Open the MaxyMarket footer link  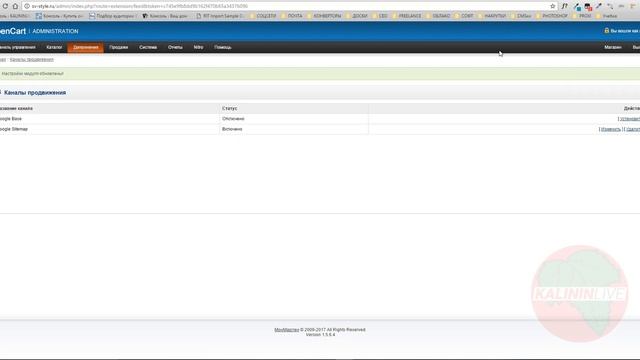coord(287,330)
